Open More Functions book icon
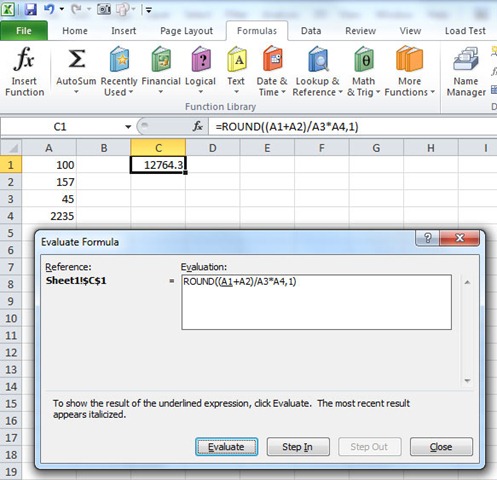The height and width of the screenshot is (480, 497). [x=409, y=59]
